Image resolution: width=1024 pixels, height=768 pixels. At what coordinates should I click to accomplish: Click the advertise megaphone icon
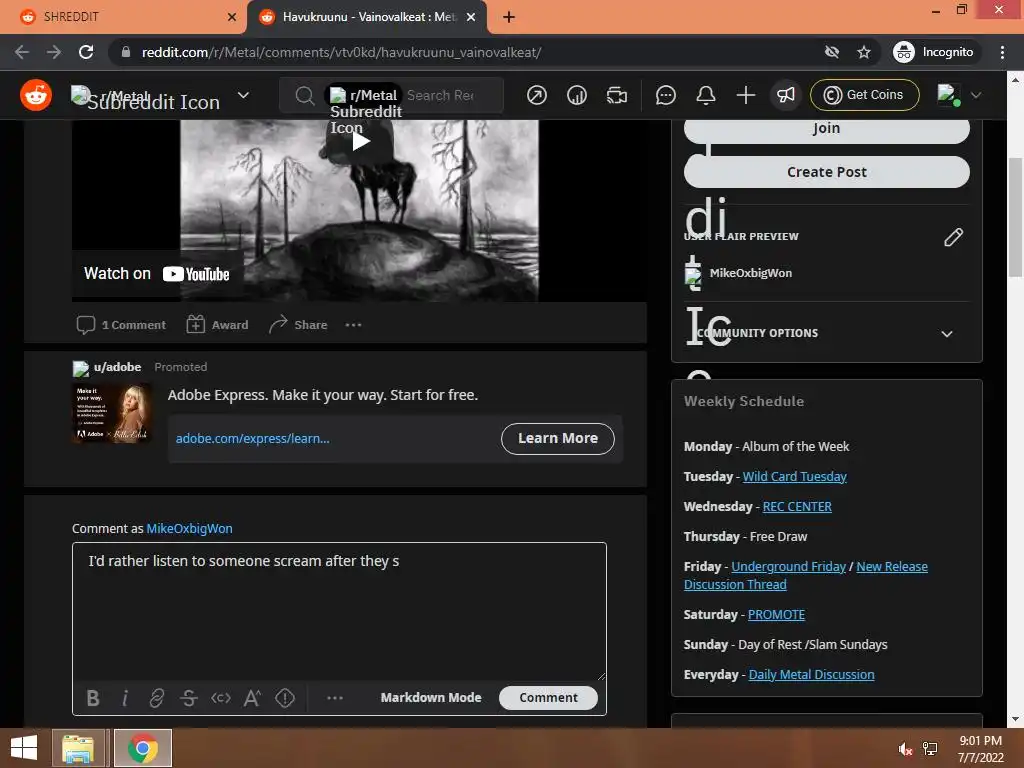click(786, 95)
